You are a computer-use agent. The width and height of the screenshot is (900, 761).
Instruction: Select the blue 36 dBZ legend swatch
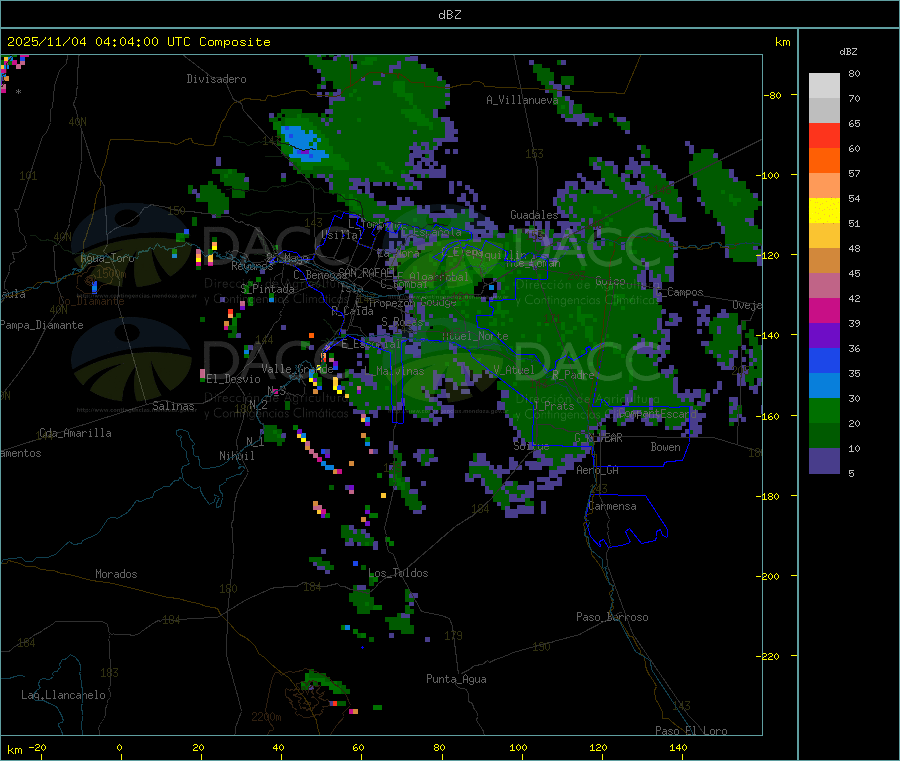click(x=824, y=360)
